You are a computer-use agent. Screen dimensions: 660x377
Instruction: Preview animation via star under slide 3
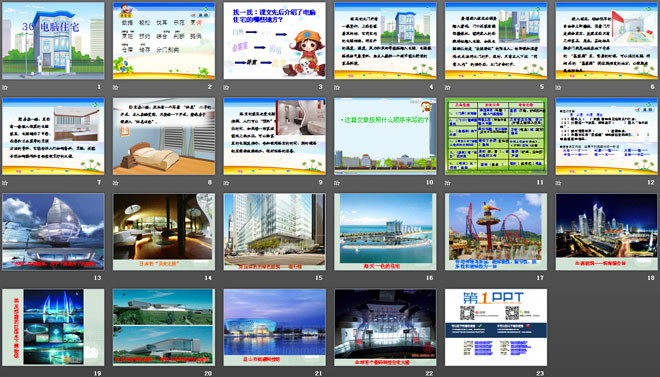click(x=226, y=87)
